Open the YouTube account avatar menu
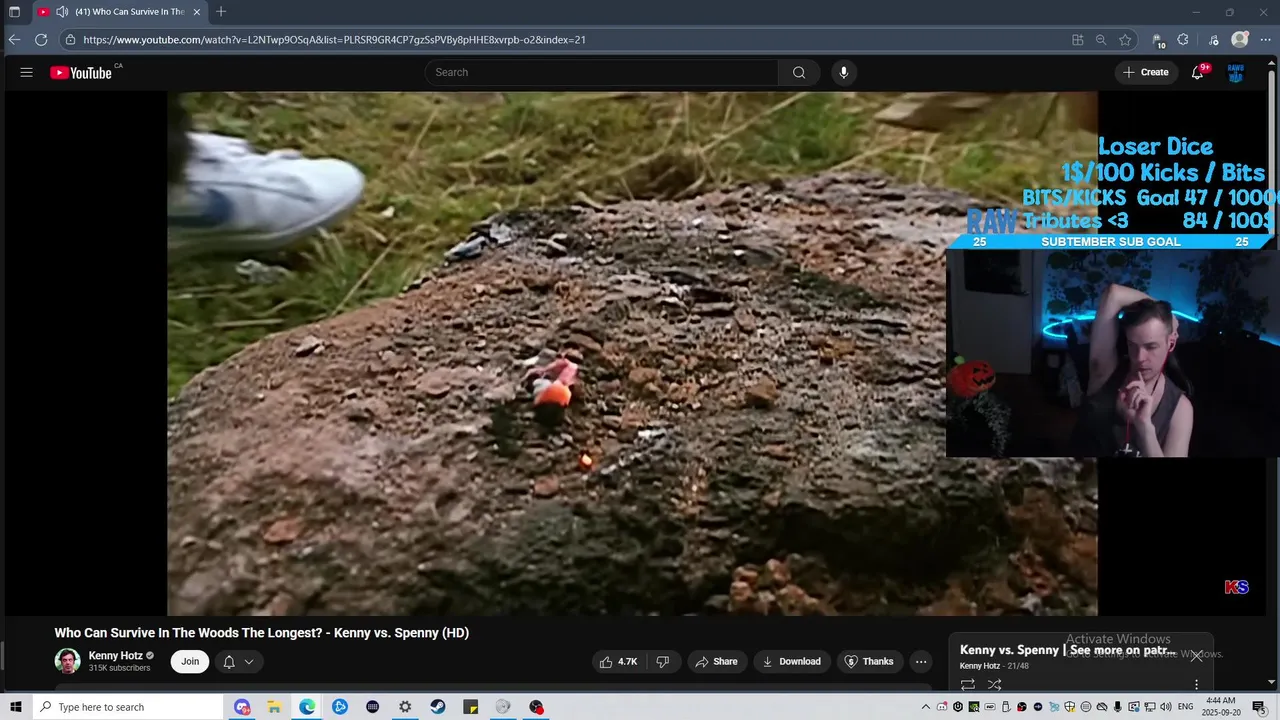The width and height of the screenshot is (1280, 720). pos(1236,72)
